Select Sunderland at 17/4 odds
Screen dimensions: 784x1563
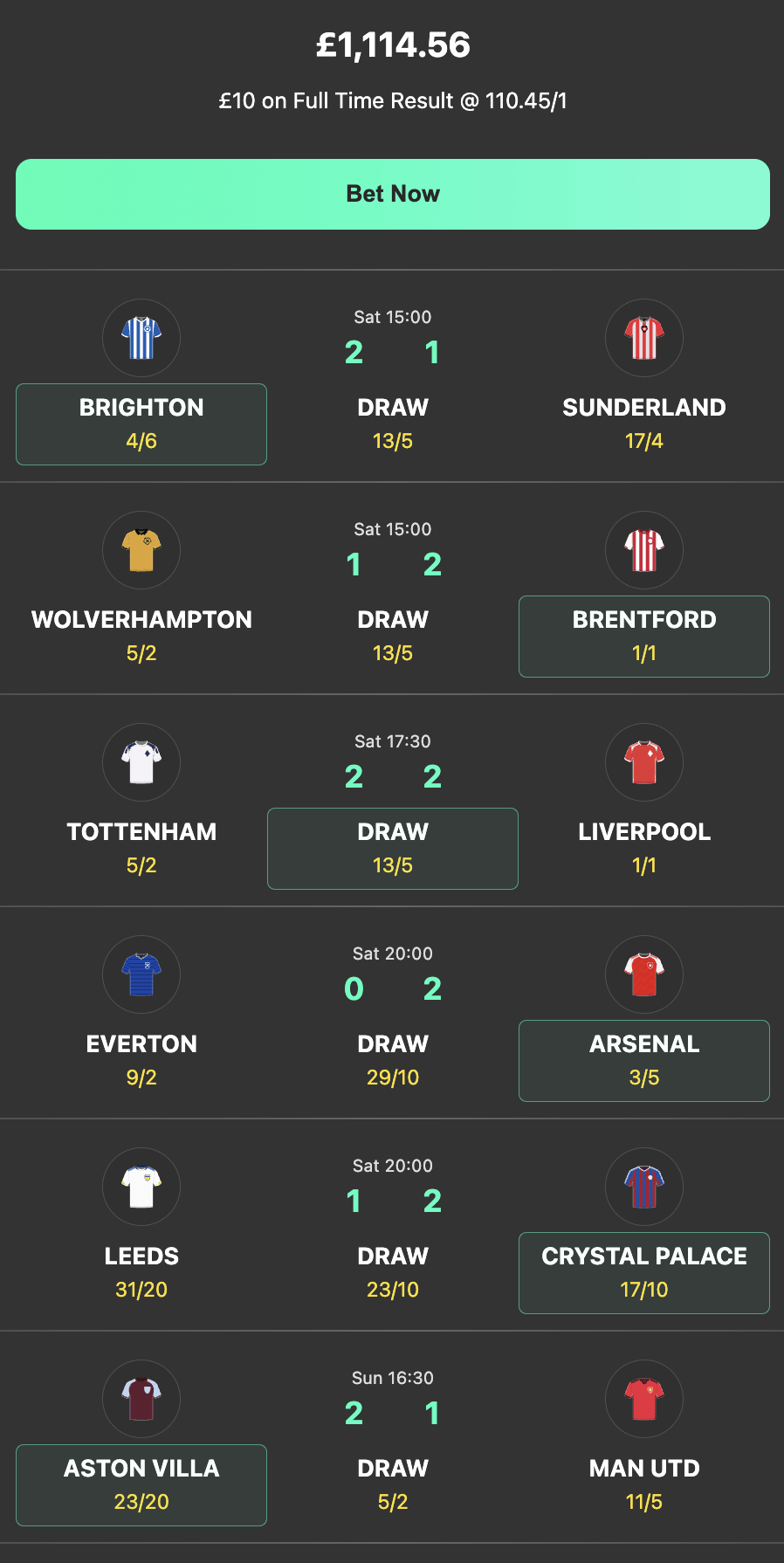coord(643,424)
